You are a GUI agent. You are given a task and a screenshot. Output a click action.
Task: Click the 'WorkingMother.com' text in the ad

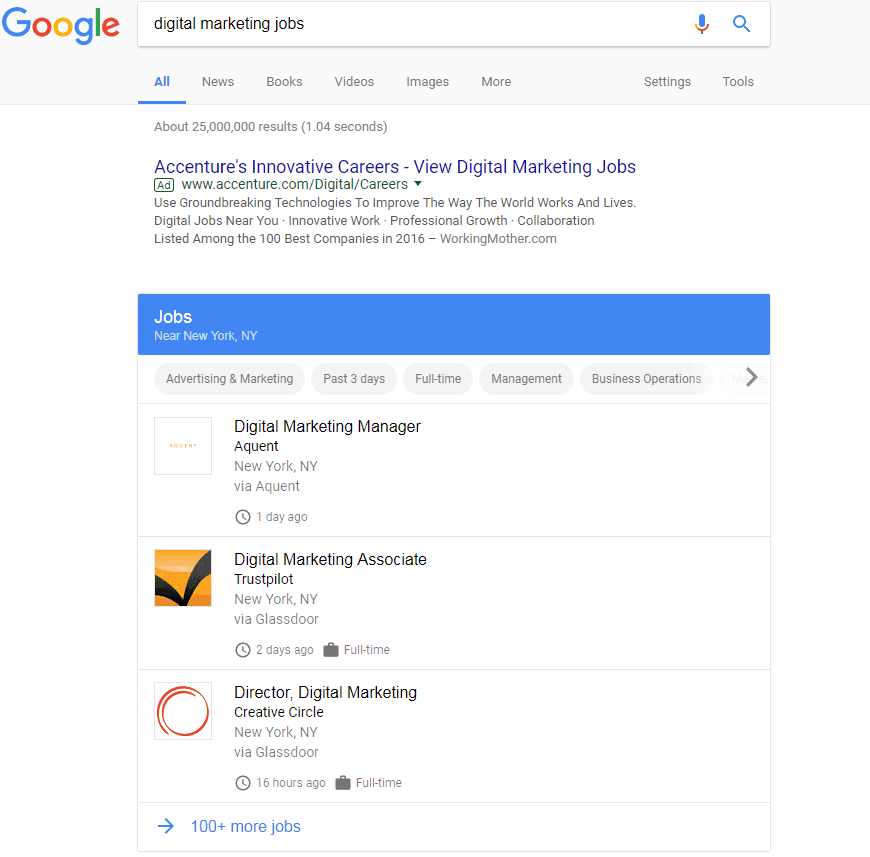[x=498, y=239]
